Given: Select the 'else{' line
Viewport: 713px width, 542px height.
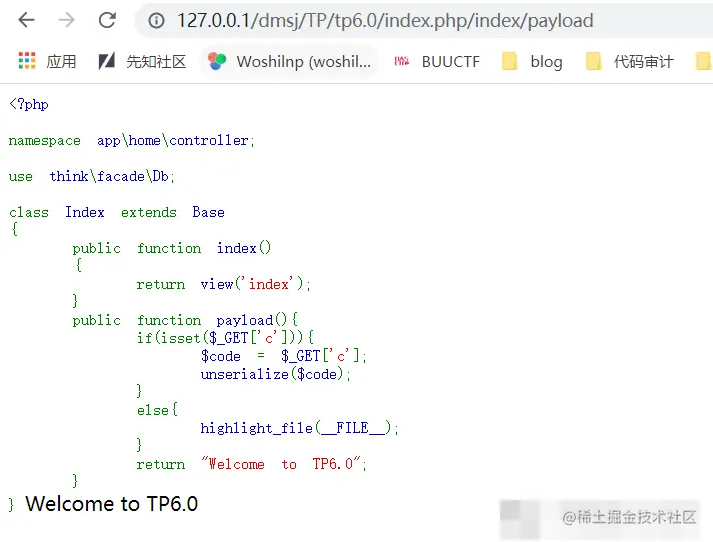Looking at the screenshot, I should pos(157,410).
